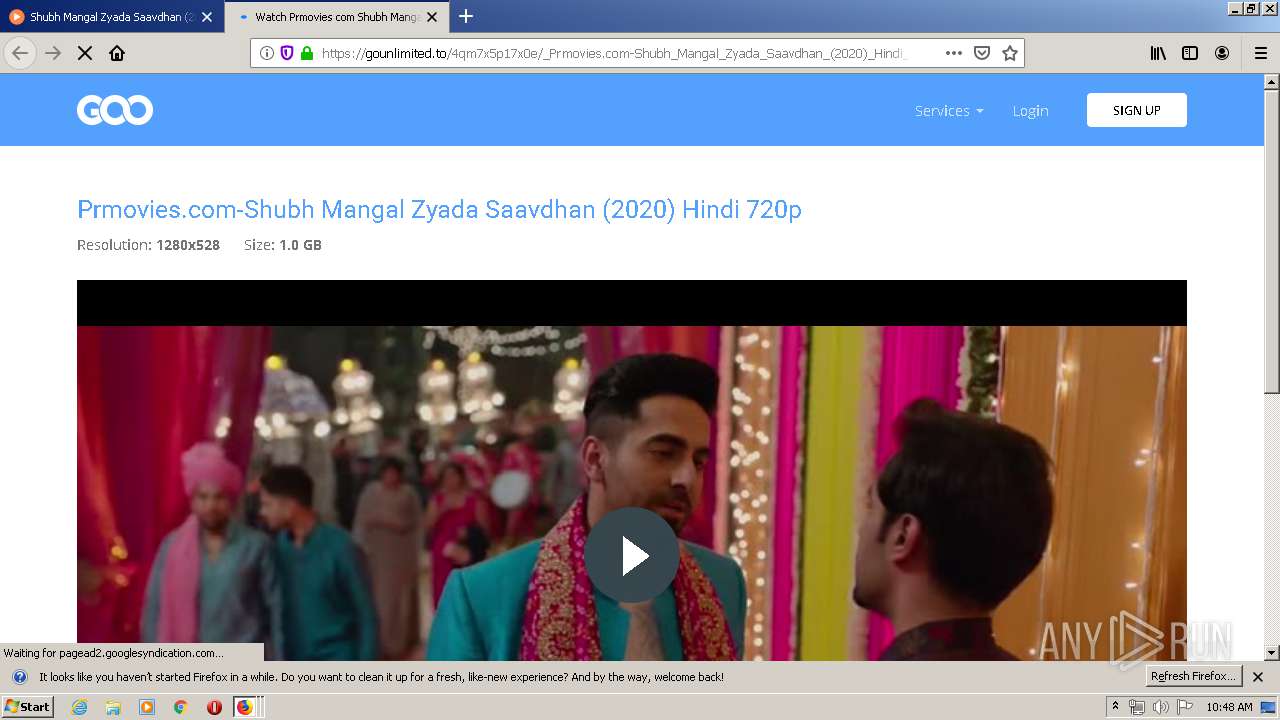The image size is (1280, 720).
Task: Open tracking protection shield panel
Action: click(x=287, y=53)
